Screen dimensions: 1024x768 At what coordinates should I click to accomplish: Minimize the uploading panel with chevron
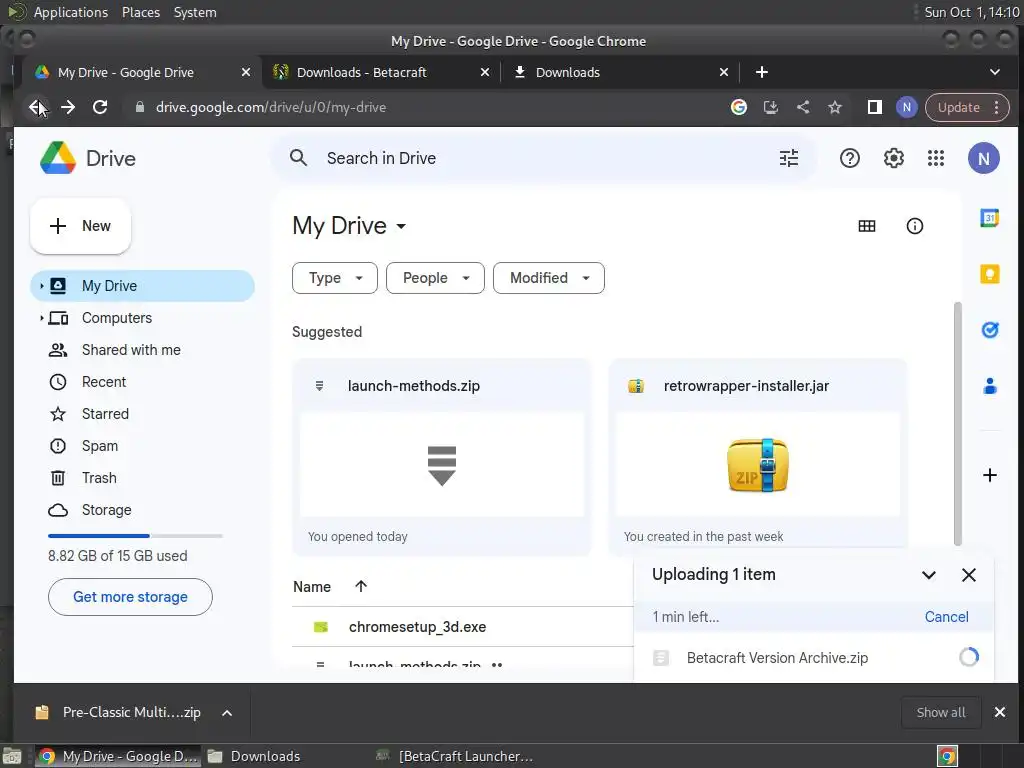point(929,575)
